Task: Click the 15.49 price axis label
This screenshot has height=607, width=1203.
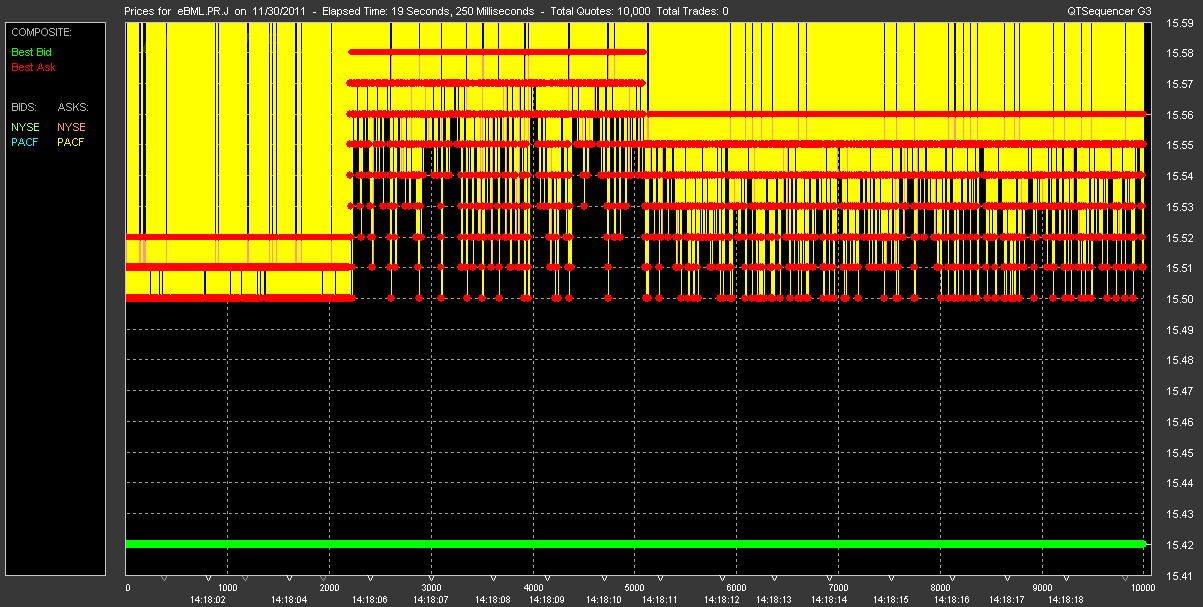Action: (1180, 330)
